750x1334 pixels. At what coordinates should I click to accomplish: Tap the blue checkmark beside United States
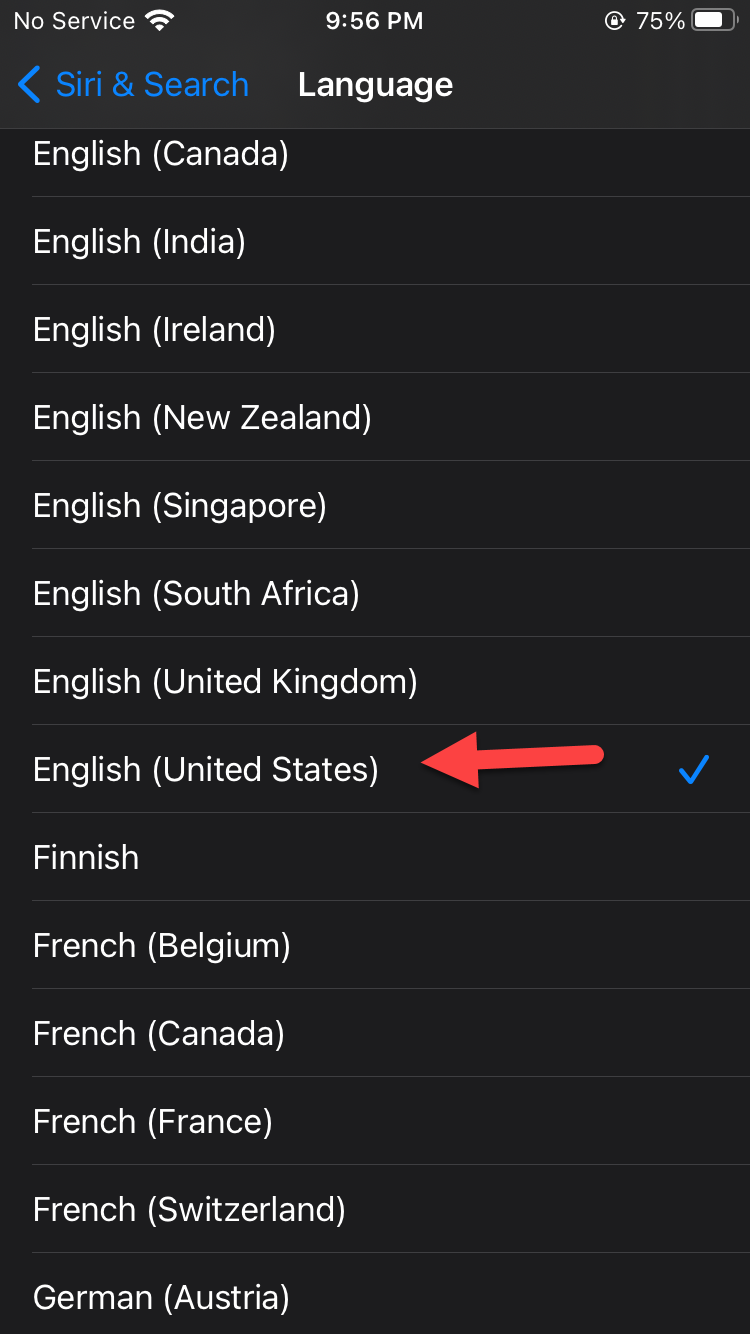tap(693, 769)
